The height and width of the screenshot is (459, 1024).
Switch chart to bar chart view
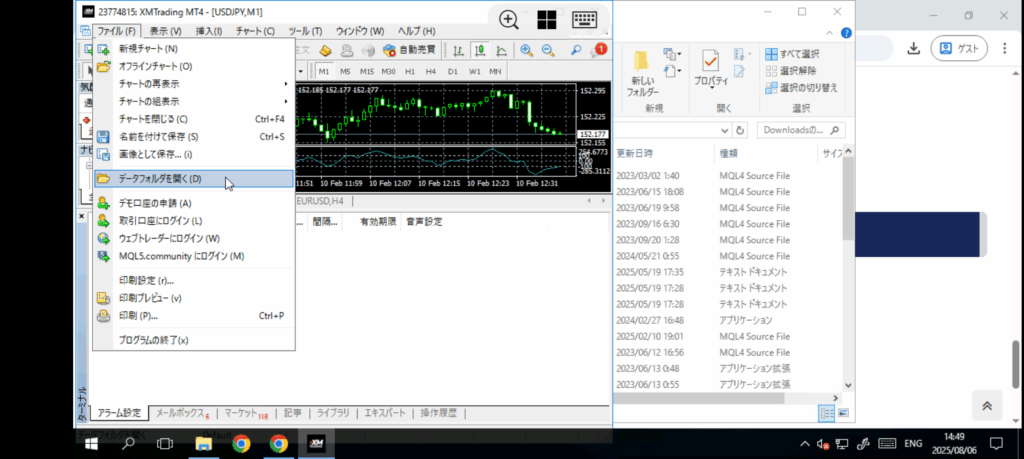(x=458, y=51)
